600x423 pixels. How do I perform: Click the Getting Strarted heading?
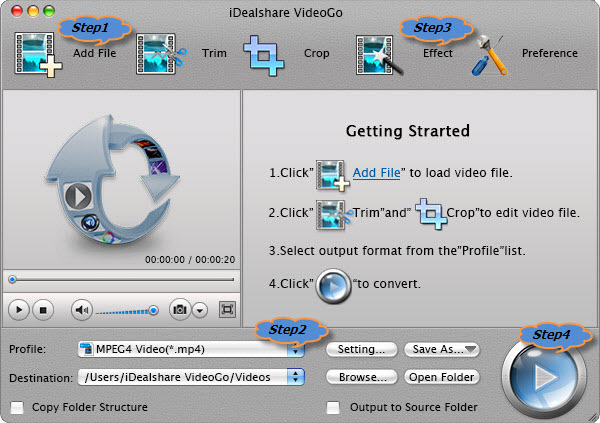point(408,131)
